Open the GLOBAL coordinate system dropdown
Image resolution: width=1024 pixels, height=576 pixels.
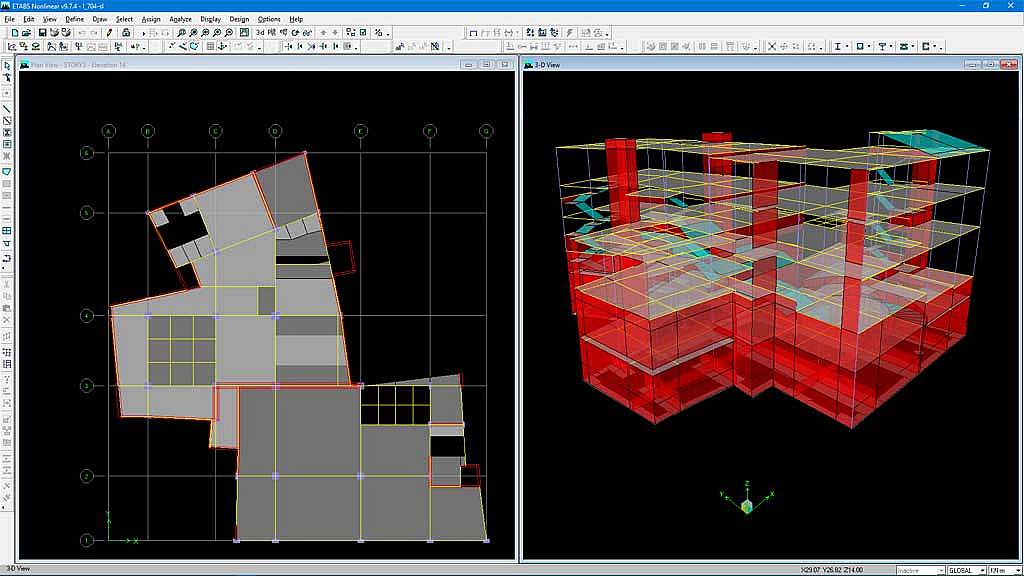(x=967, y=570)
